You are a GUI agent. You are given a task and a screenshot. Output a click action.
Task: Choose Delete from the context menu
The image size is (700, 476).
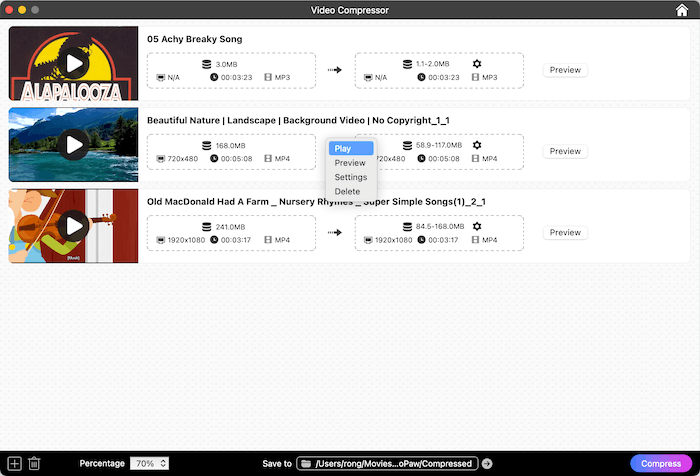[x=348, y=191]
